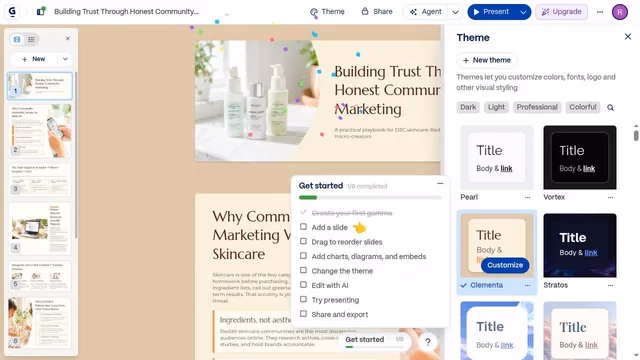Click the Share button label

coord(382,12)
